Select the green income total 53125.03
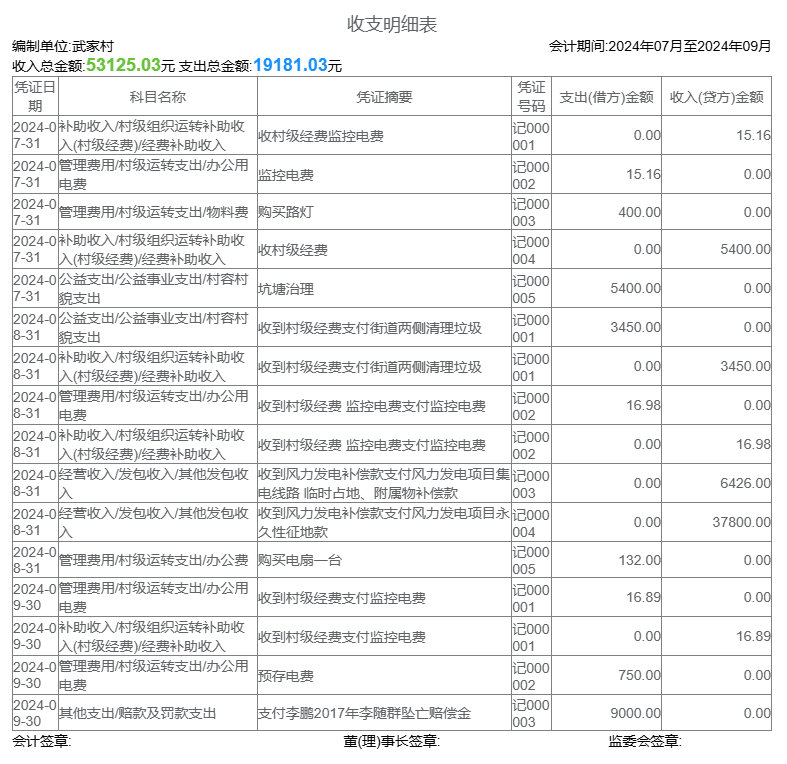Screen dimensions: 787x764 point(123,65)
